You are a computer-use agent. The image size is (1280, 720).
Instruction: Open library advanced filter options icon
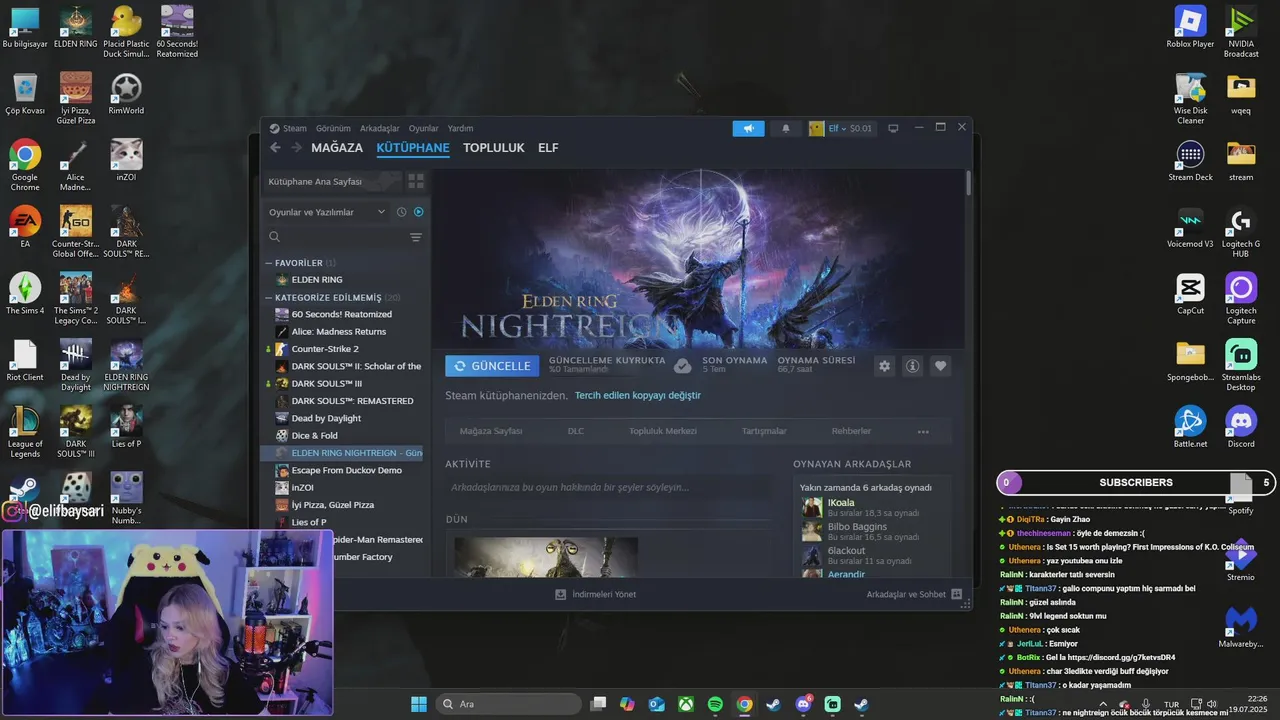pyautogui.click(x=416, y=237)
